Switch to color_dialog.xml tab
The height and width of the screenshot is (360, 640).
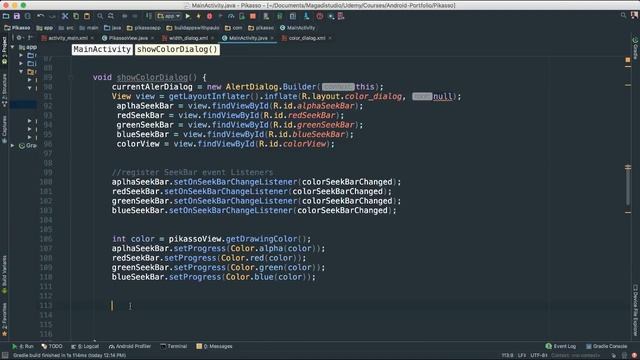point(307,38)
